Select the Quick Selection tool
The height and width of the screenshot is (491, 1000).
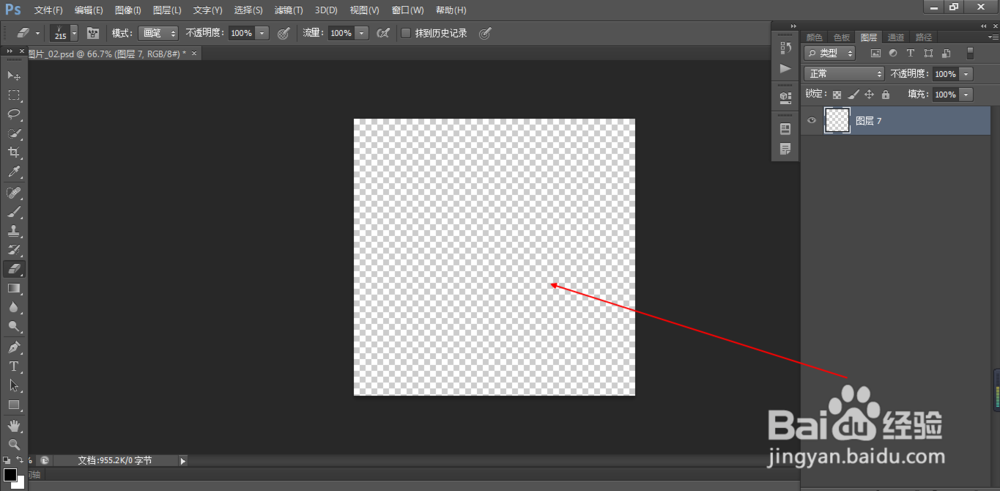(14, 133)
